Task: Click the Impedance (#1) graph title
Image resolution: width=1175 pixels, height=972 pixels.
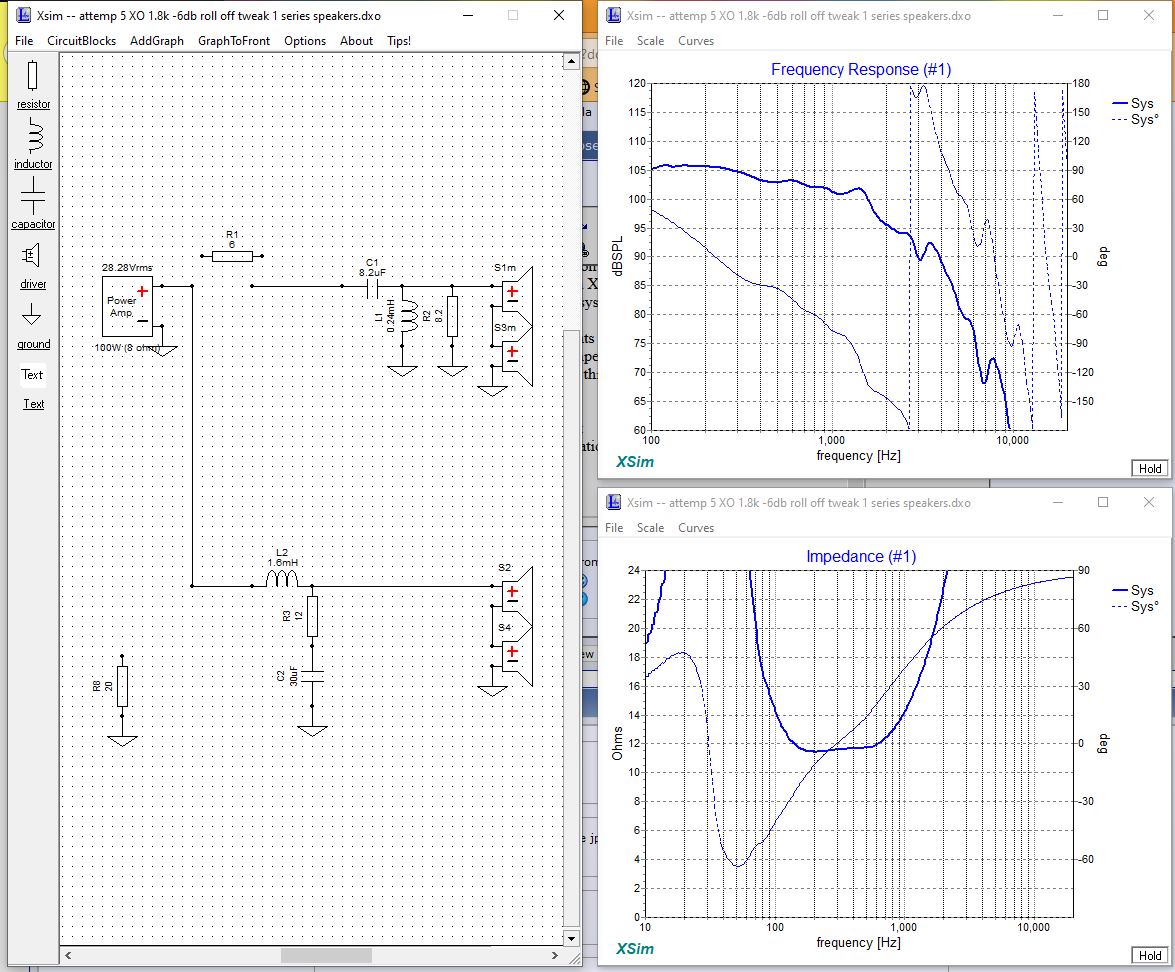Action: tap(860, 557)
